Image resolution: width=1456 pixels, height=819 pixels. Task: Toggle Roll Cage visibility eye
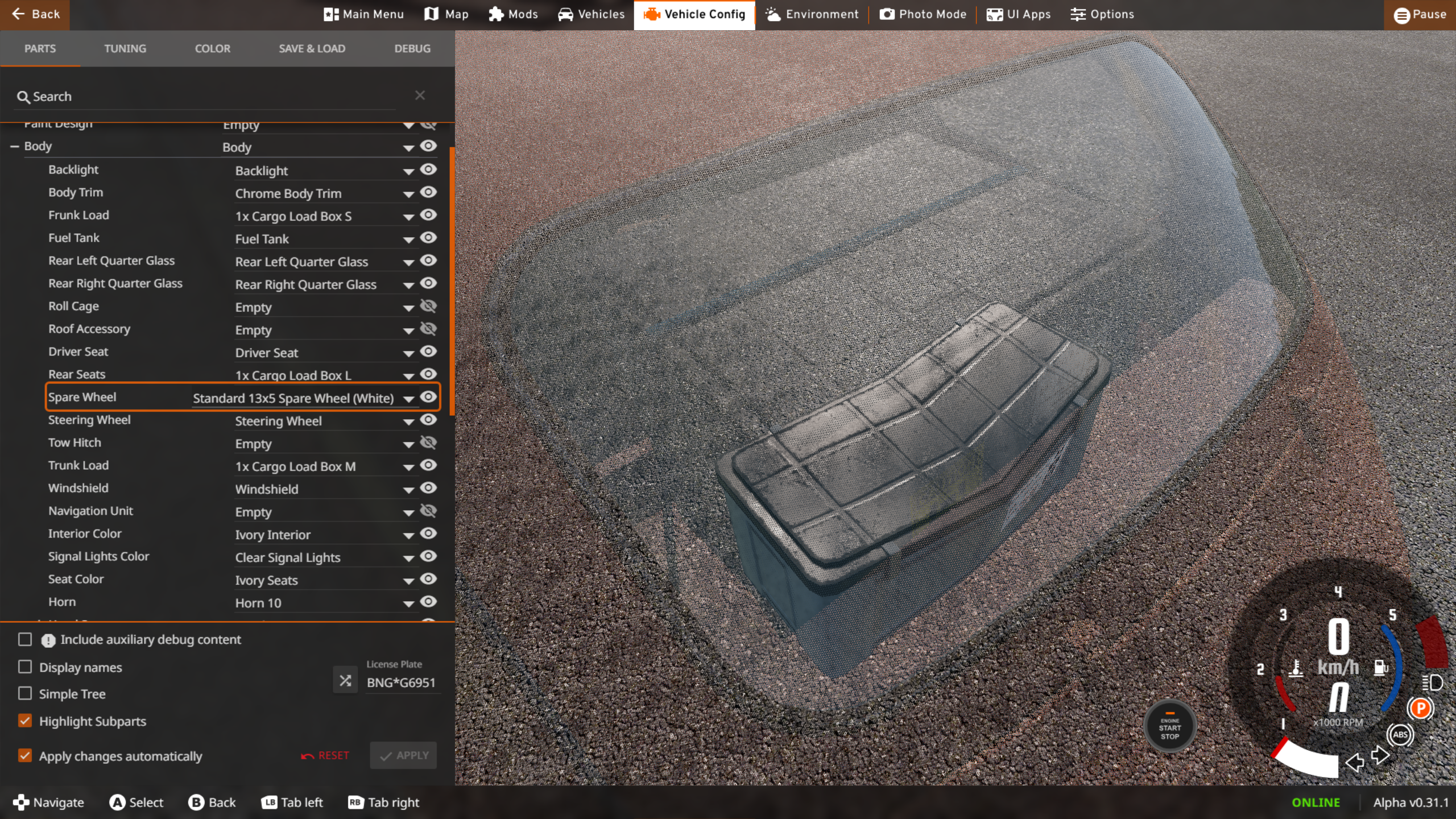(x=428, y=306)
